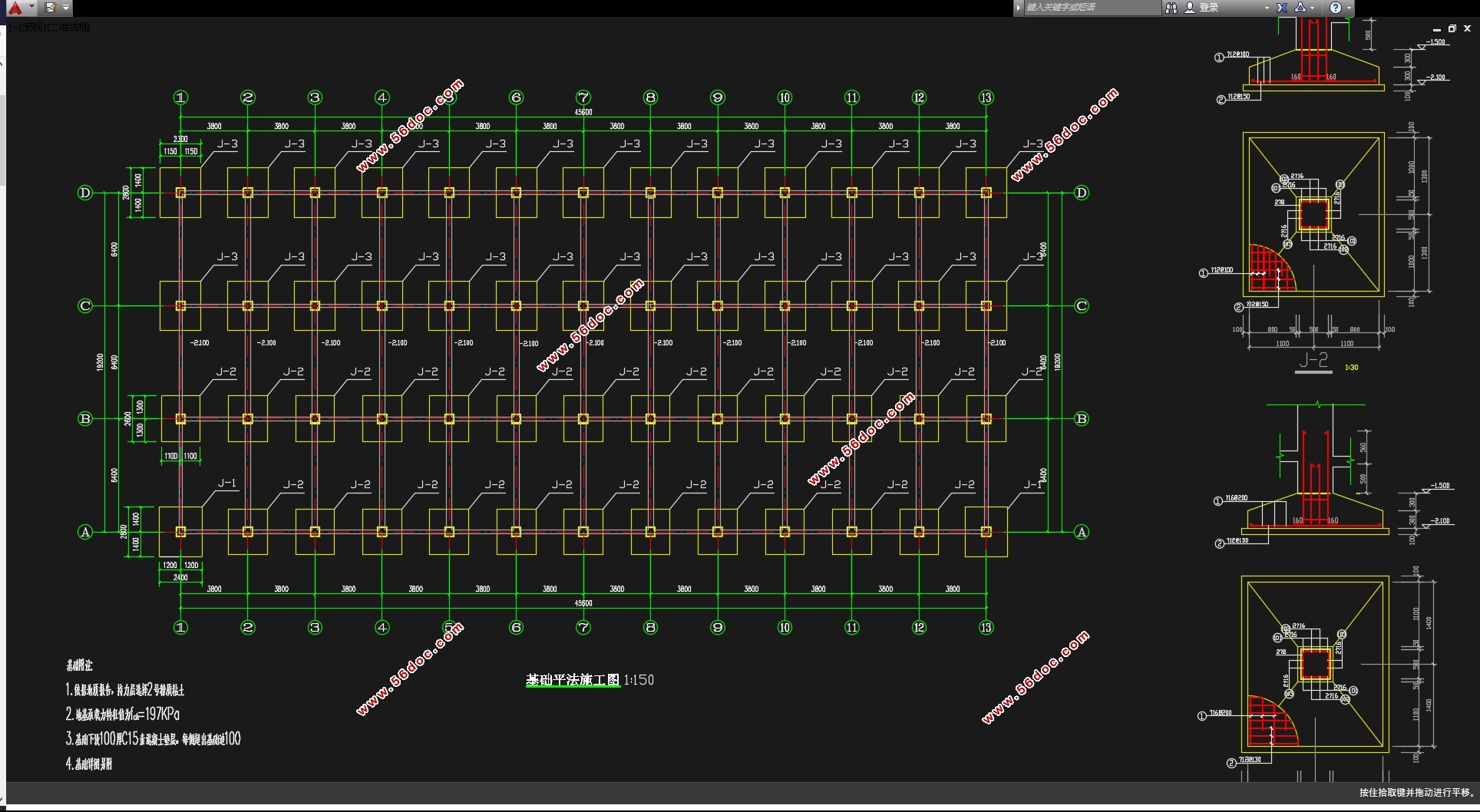Click the user account silhouette icon
This screenshot has width=1480, height=812.
(x=1190, y=8)
